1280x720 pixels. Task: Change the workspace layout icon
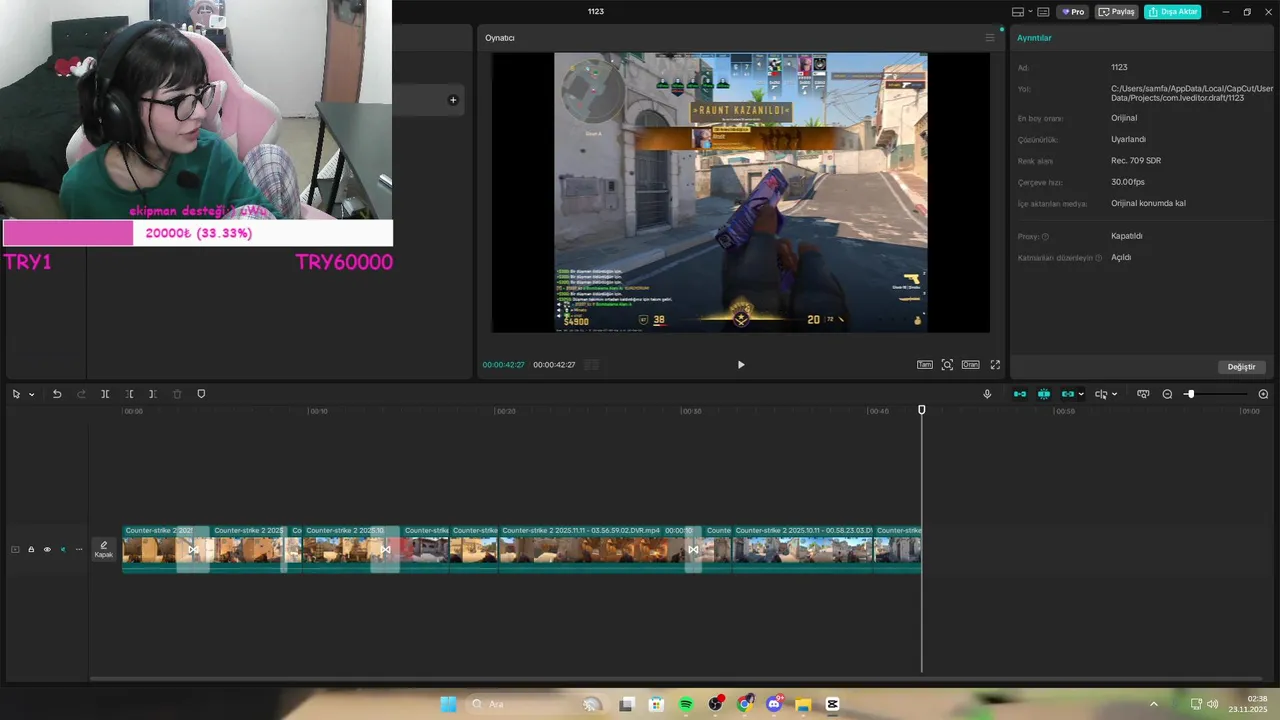[x=1018, y=12]
